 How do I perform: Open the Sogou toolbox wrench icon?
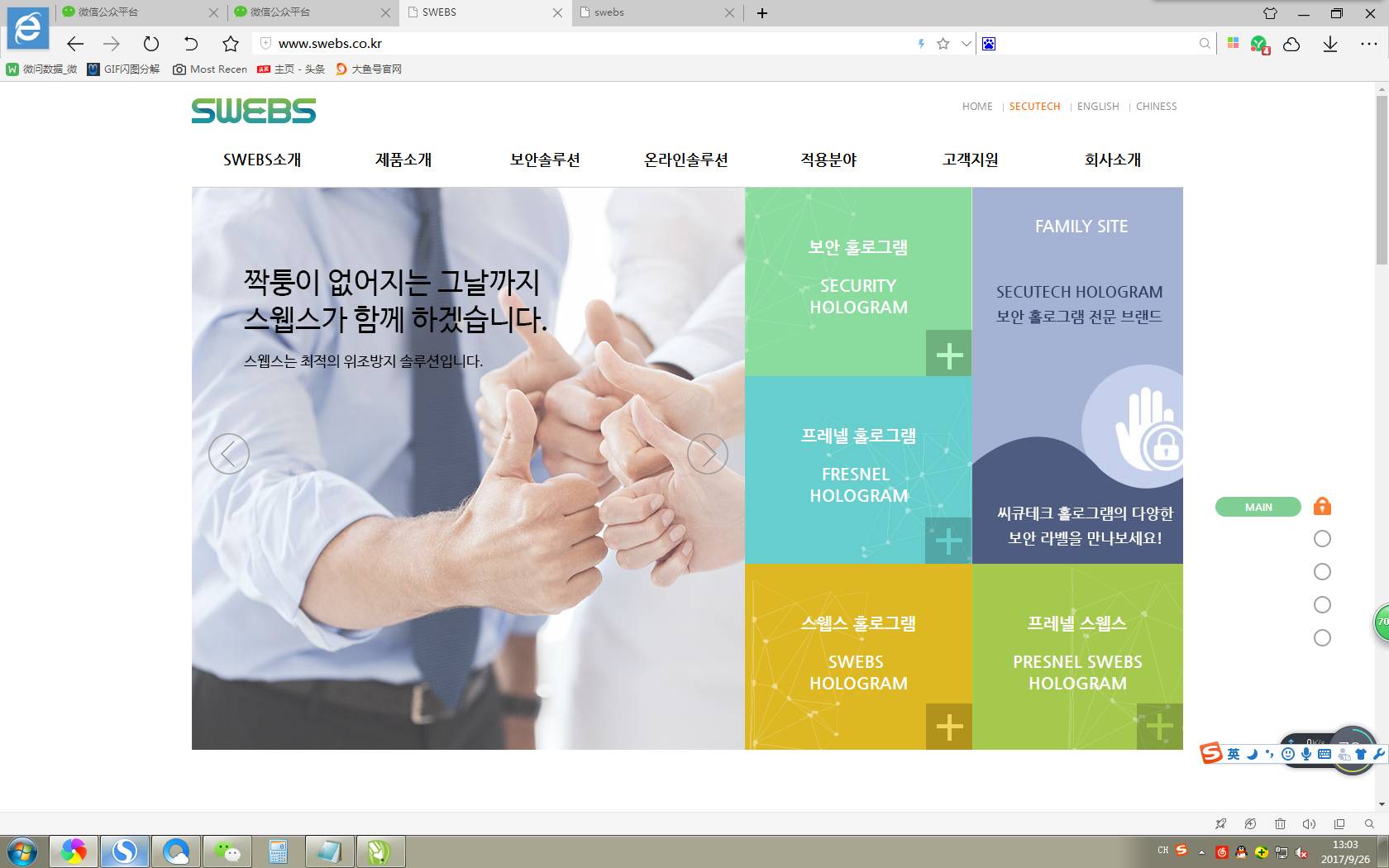(1379, 754)
